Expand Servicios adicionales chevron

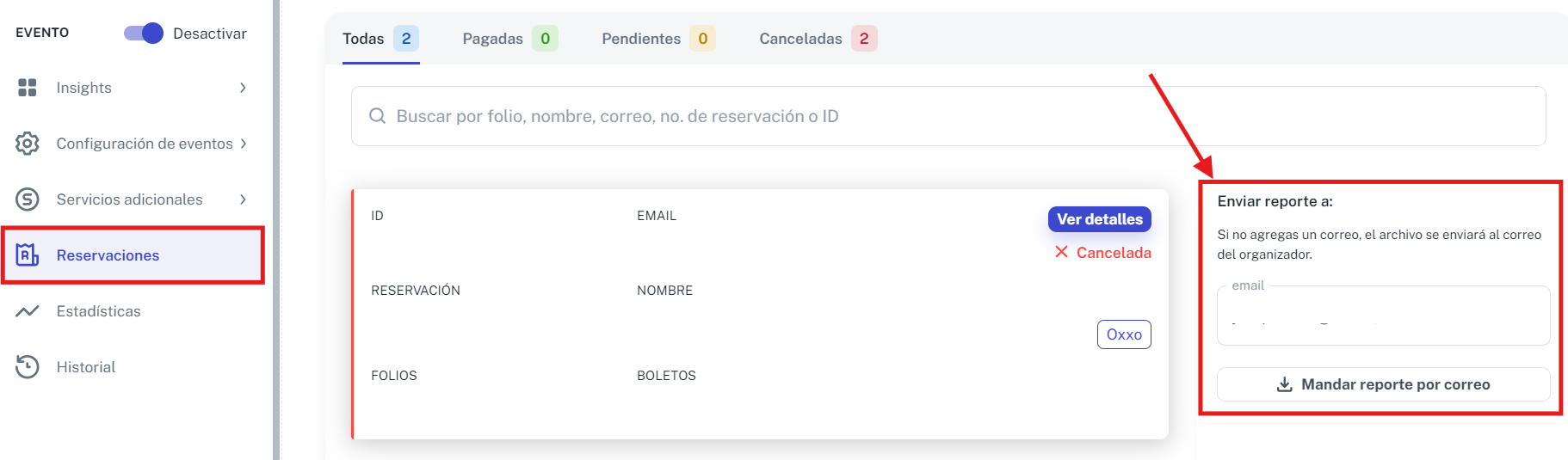[244, 199]
